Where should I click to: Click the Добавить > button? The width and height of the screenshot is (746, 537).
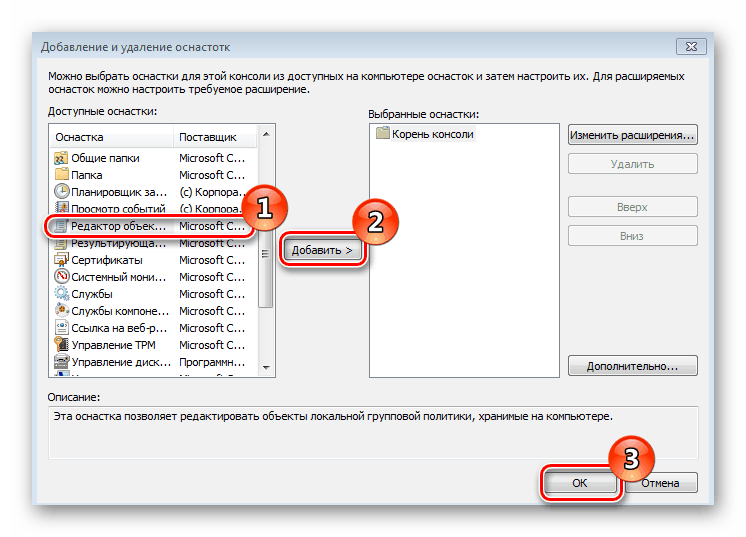[322, 250]
